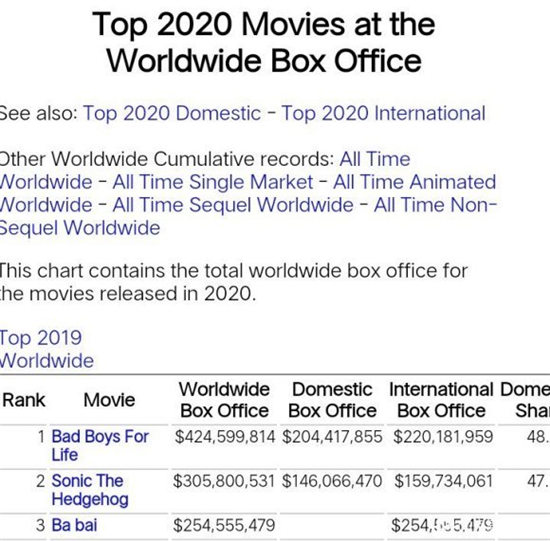
Task: Select the $146,066,470 domestic gross cell
Action: (332, 481)
